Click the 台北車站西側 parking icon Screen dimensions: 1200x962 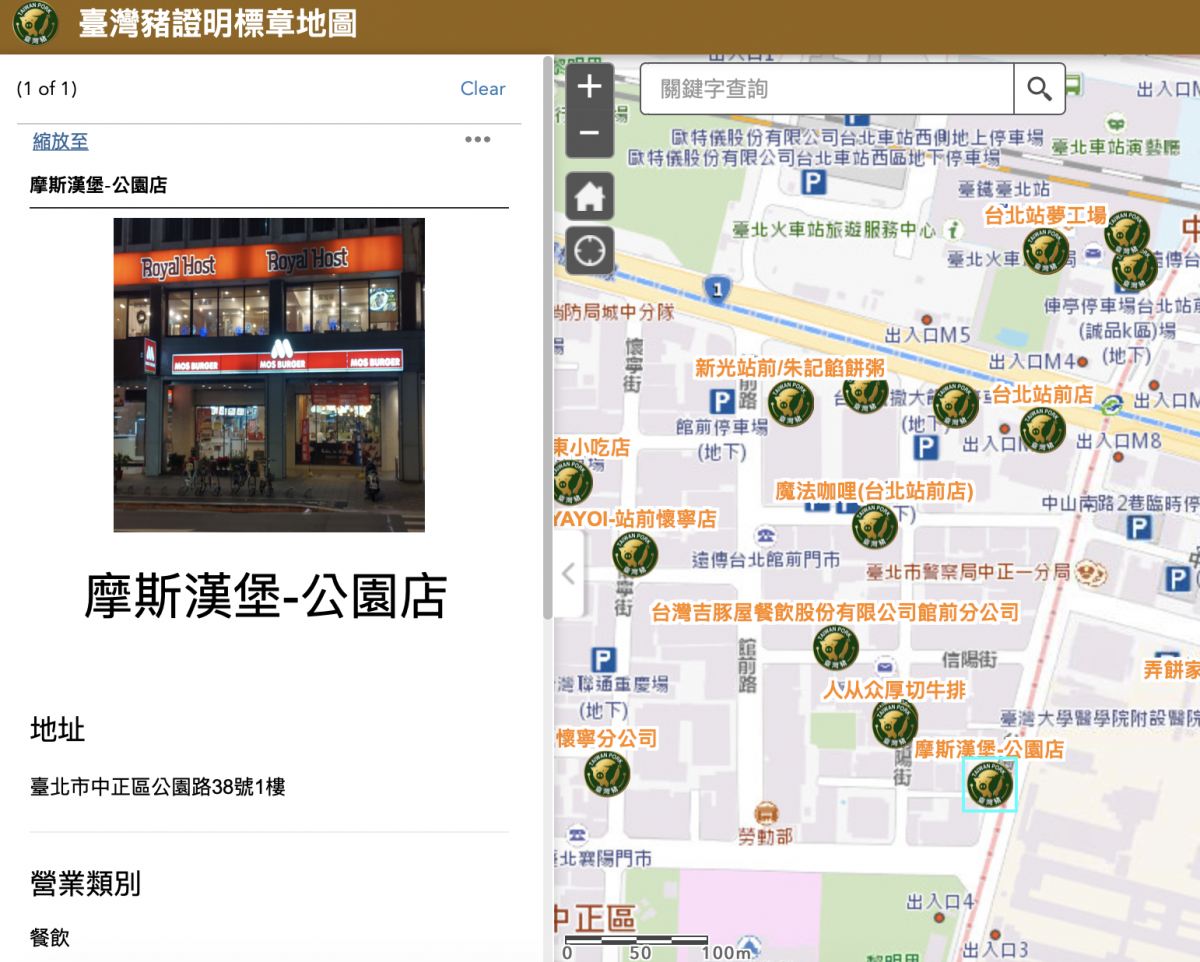point(815,182)
